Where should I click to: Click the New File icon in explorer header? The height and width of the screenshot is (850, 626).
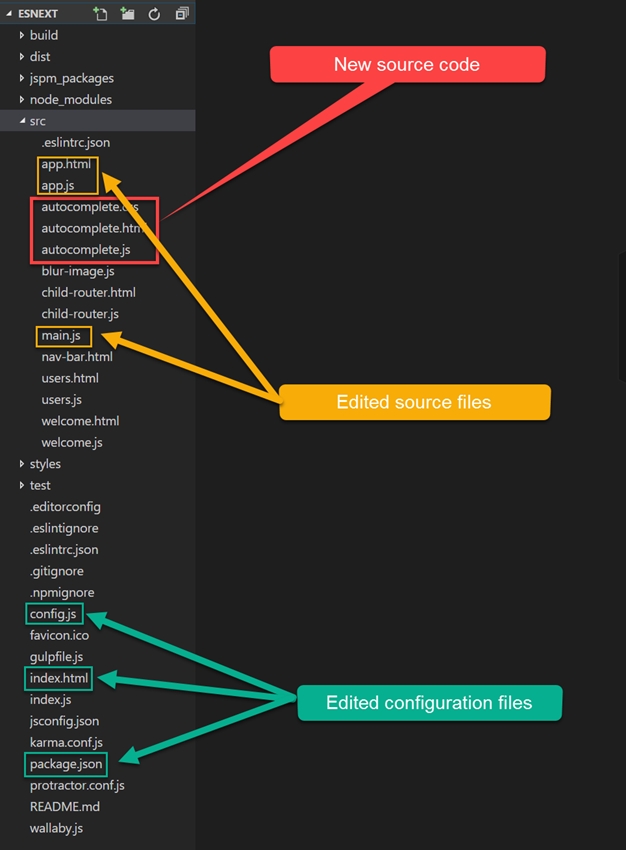pos(100,14)
